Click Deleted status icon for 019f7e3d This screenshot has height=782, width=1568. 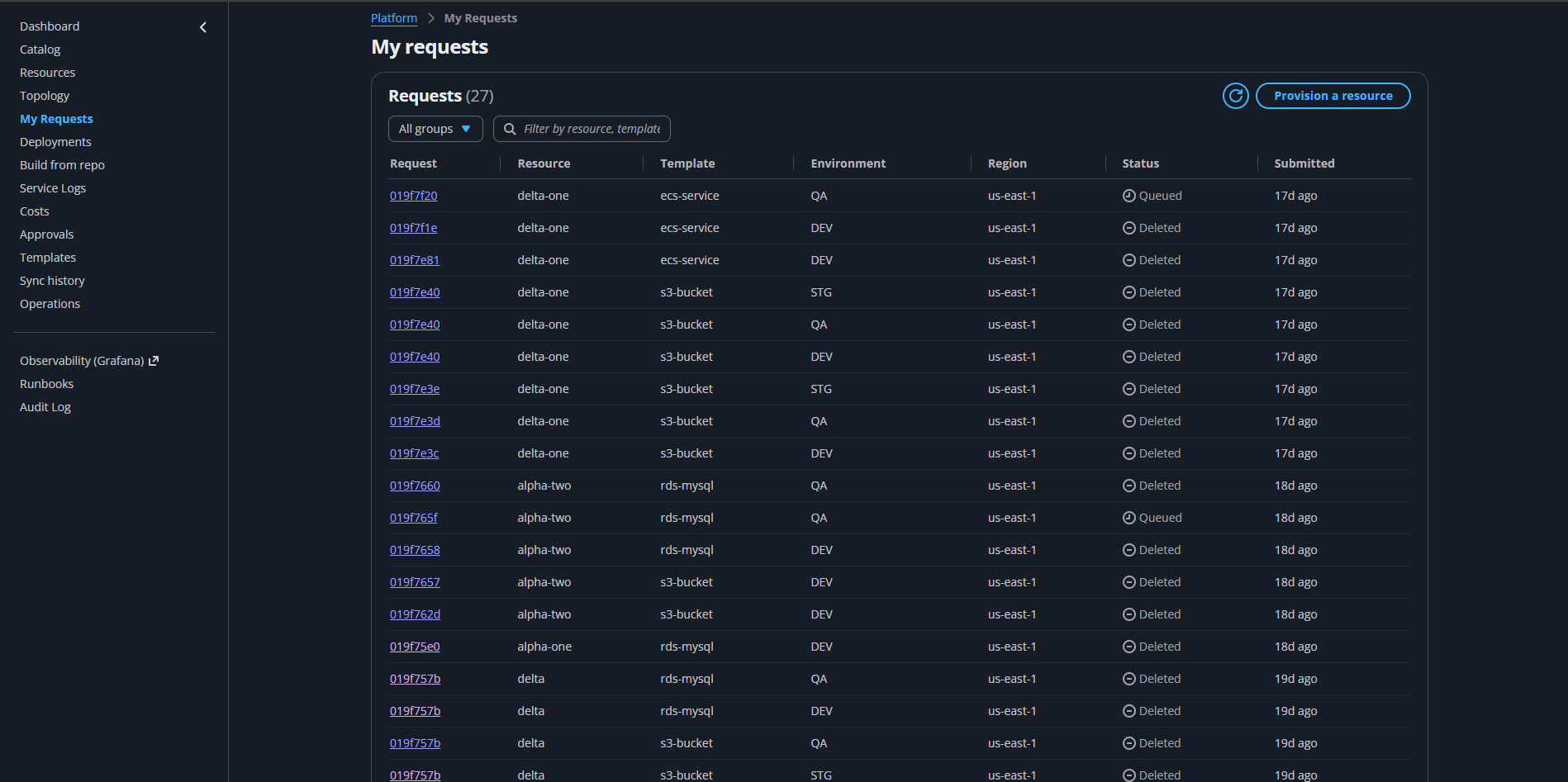[1128, 421]
